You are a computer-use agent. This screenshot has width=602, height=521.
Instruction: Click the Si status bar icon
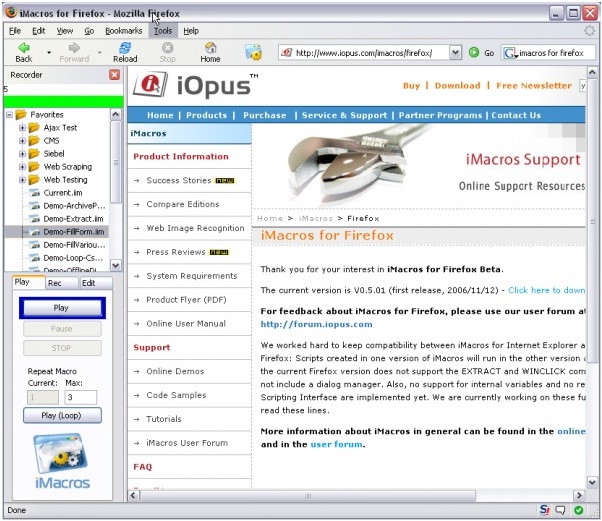pyautogui.click(x=544, y=510)
